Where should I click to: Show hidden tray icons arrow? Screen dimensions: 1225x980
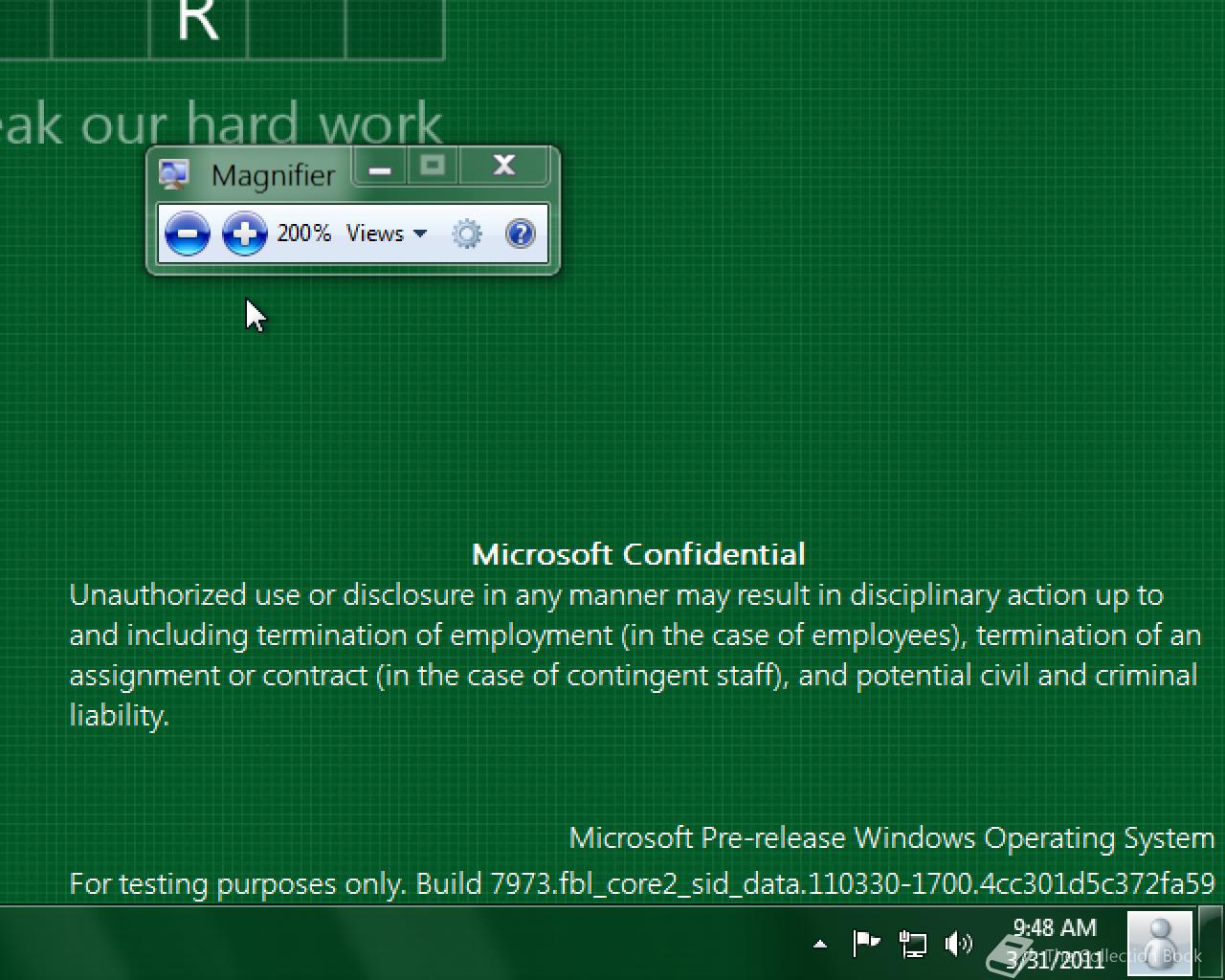[x=820, y=945]
